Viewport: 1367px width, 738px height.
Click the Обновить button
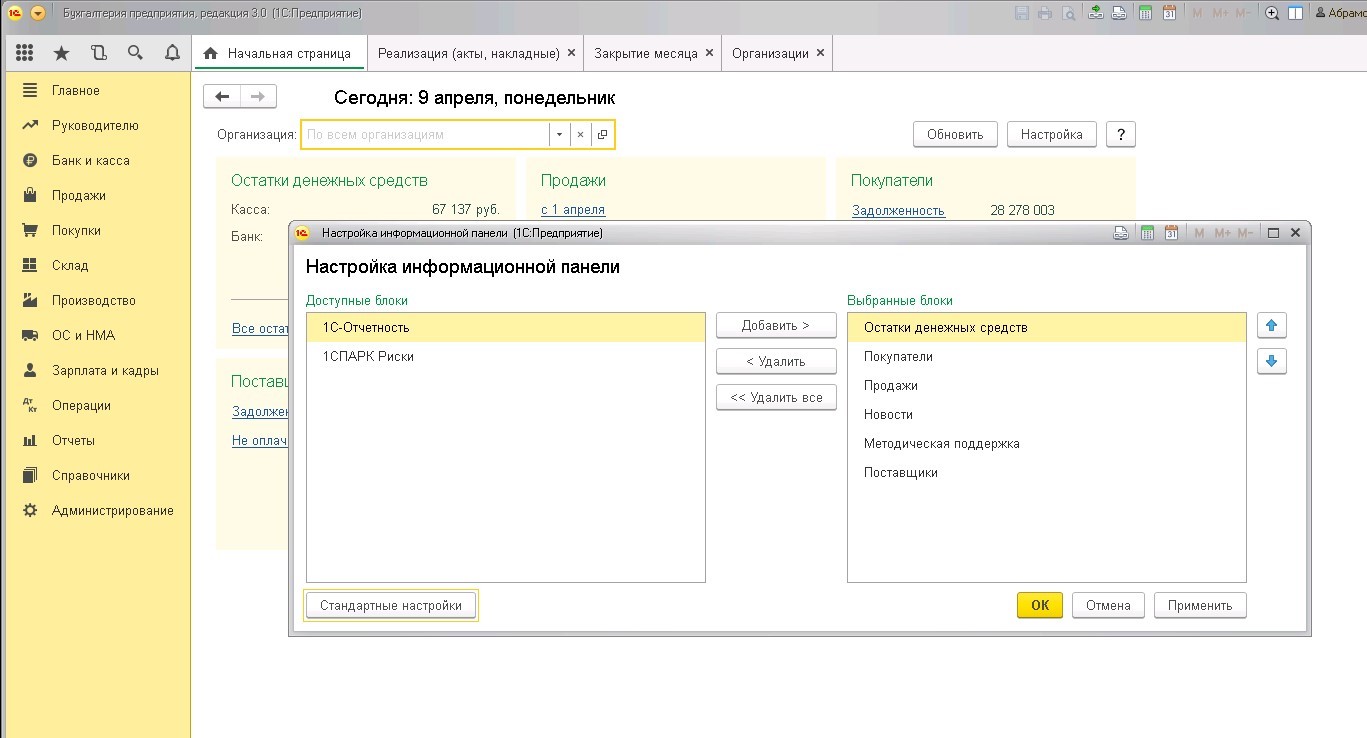[x=955, y=134]
